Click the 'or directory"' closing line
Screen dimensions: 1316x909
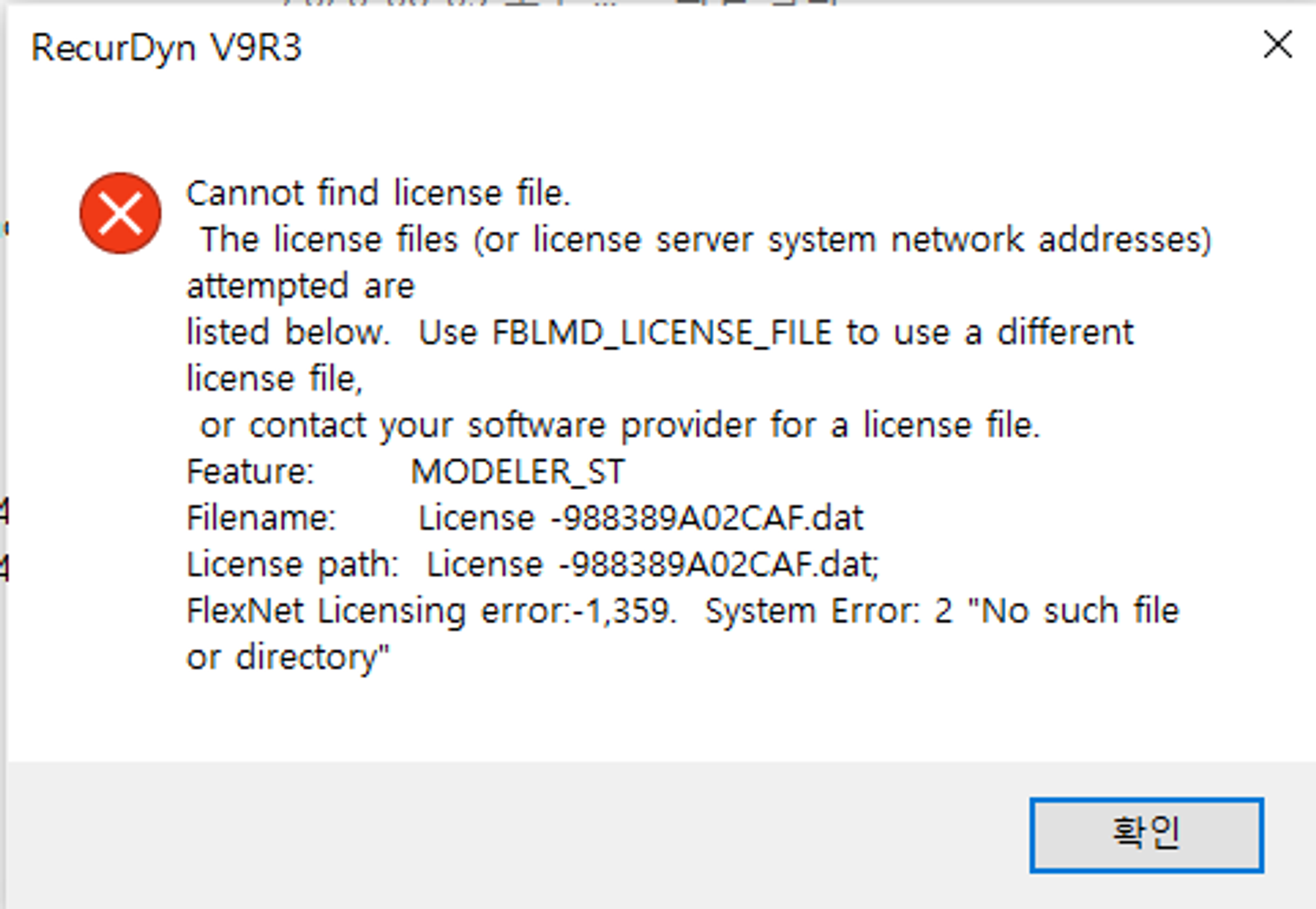pyautogui.click(x=288, y=657)
